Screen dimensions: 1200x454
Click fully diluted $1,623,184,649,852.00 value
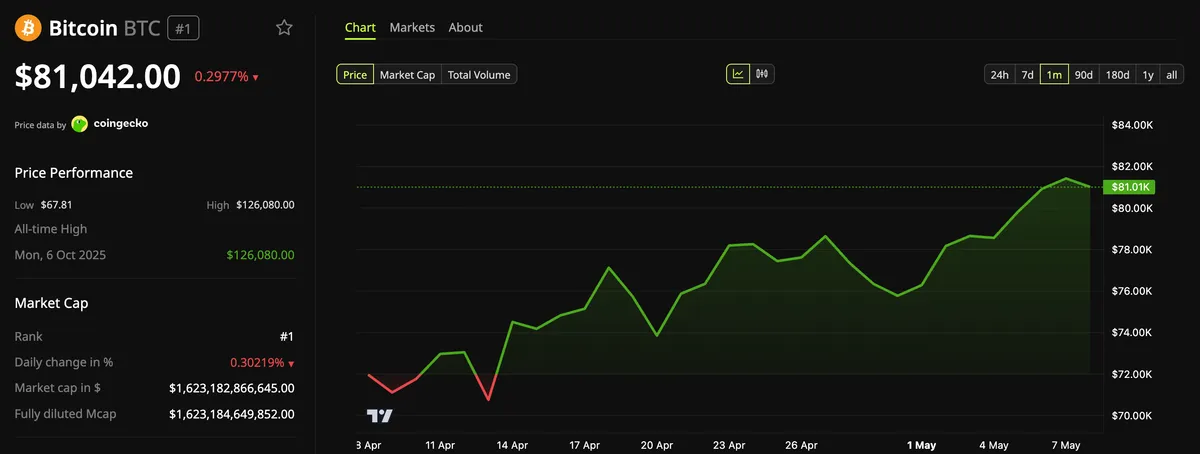232,414
